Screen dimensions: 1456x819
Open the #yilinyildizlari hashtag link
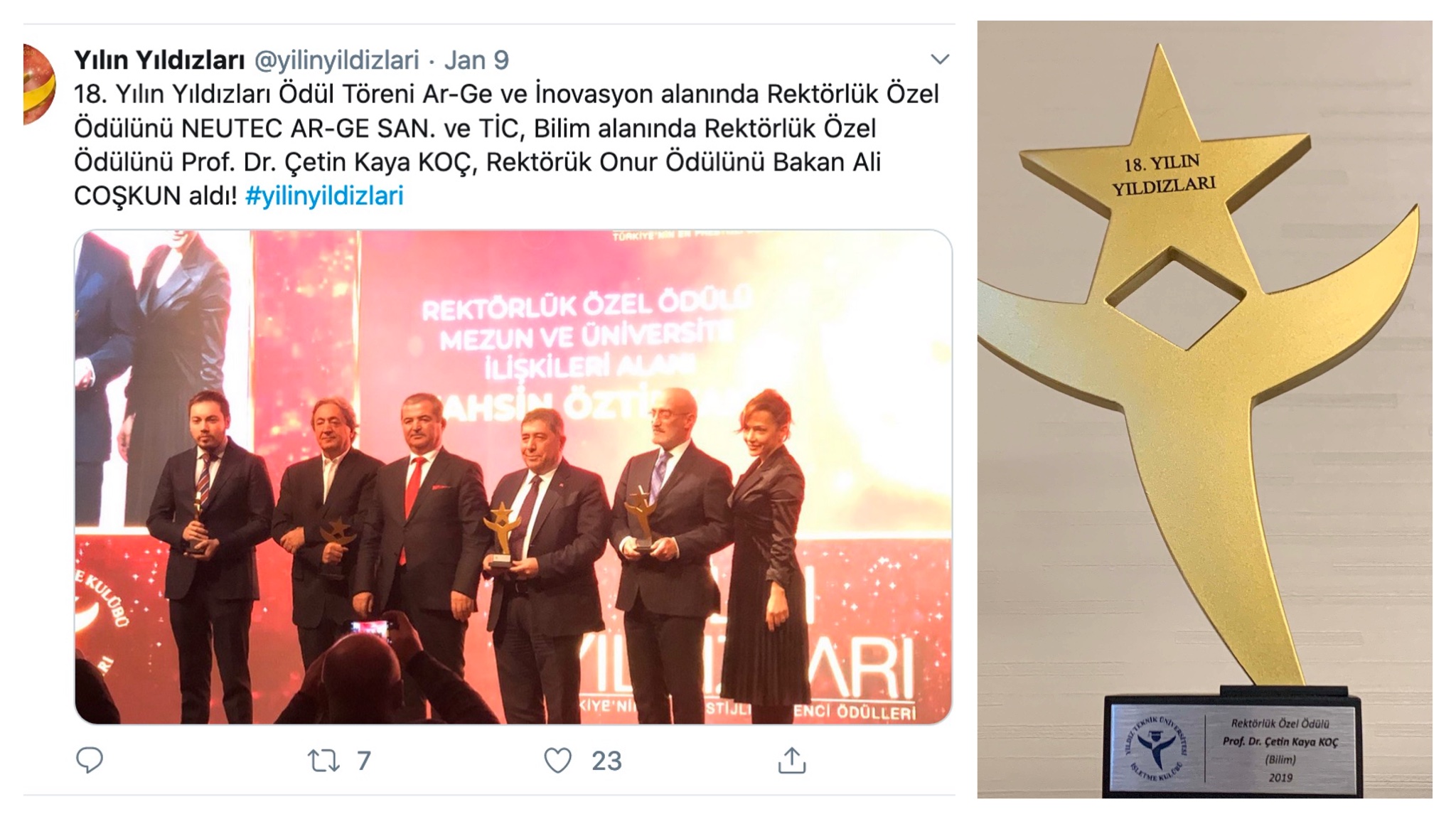pyautogui.click(x=324, y=196)
